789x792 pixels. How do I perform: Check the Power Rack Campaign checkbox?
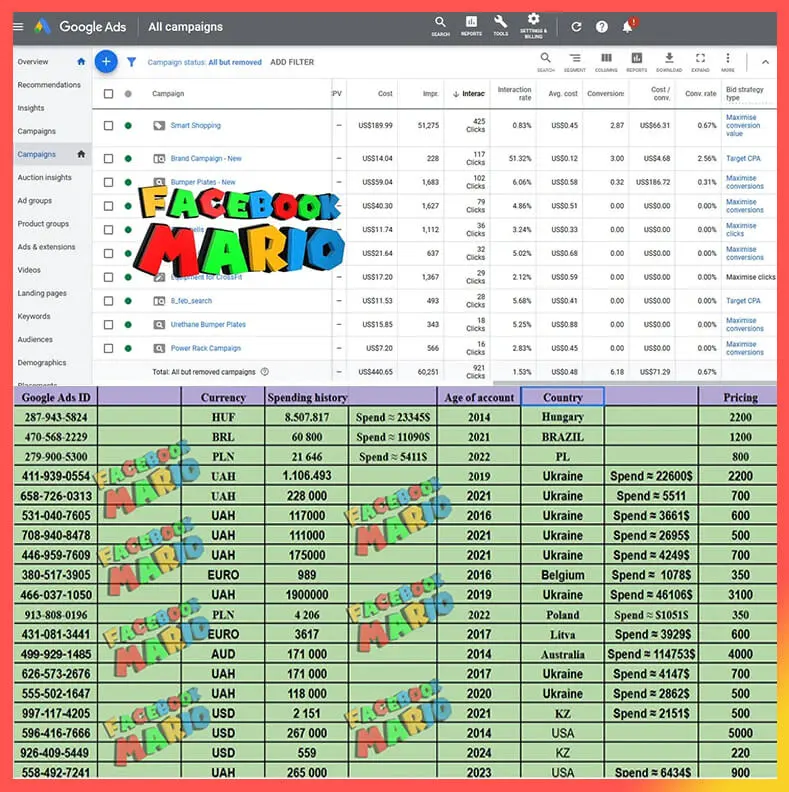[x=108, y=348]
